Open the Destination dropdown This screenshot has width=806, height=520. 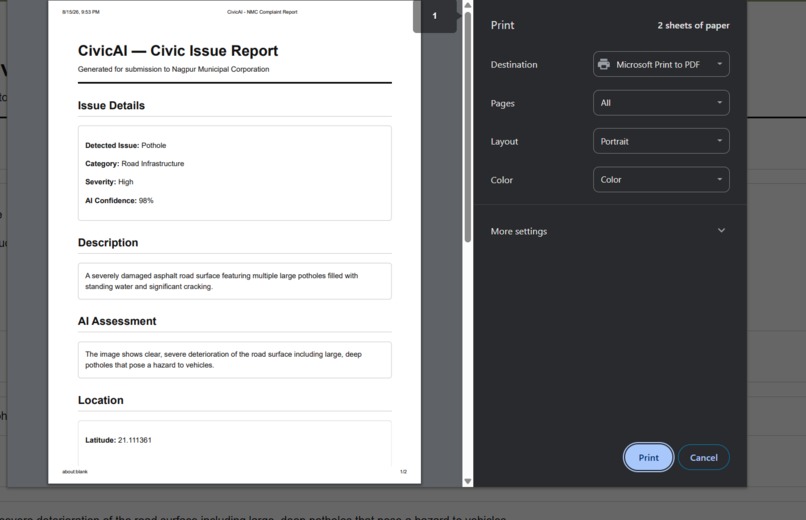661,64
